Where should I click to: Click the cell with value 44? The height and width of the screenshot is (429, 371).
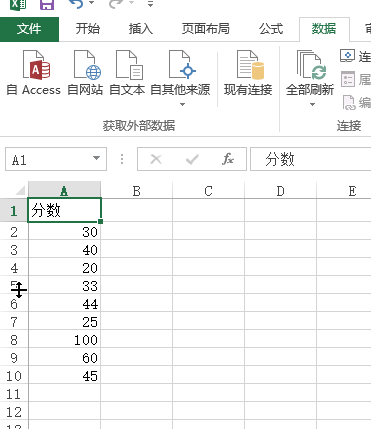coord(64,303)
